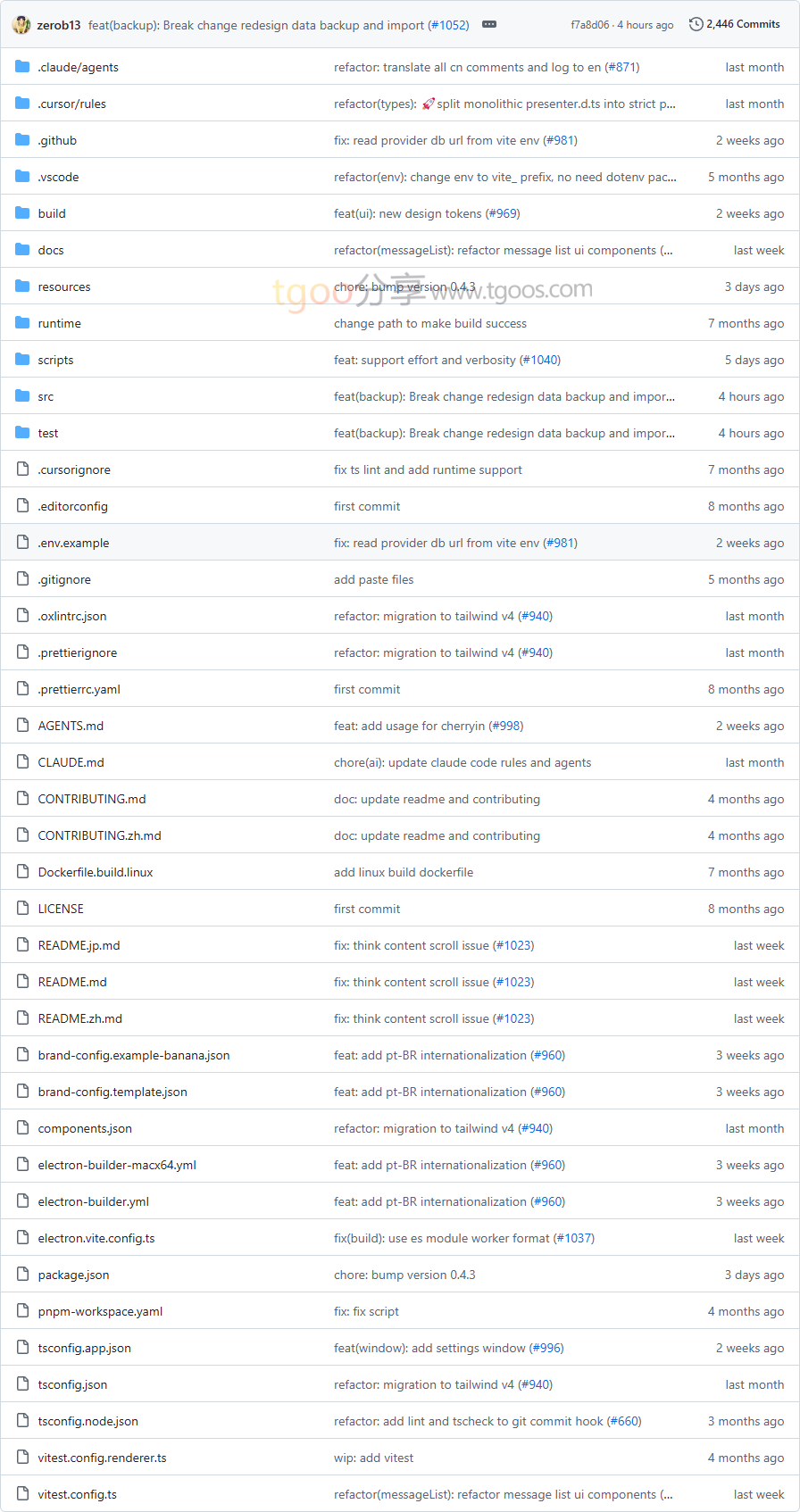Click the .vscode folder icon

(x=22, y=177)
